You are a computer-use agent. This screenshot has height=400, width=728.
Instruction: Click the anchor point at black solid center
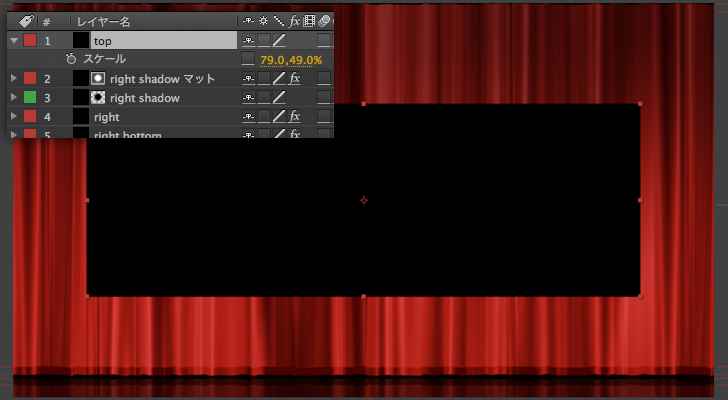pos(363,201)
